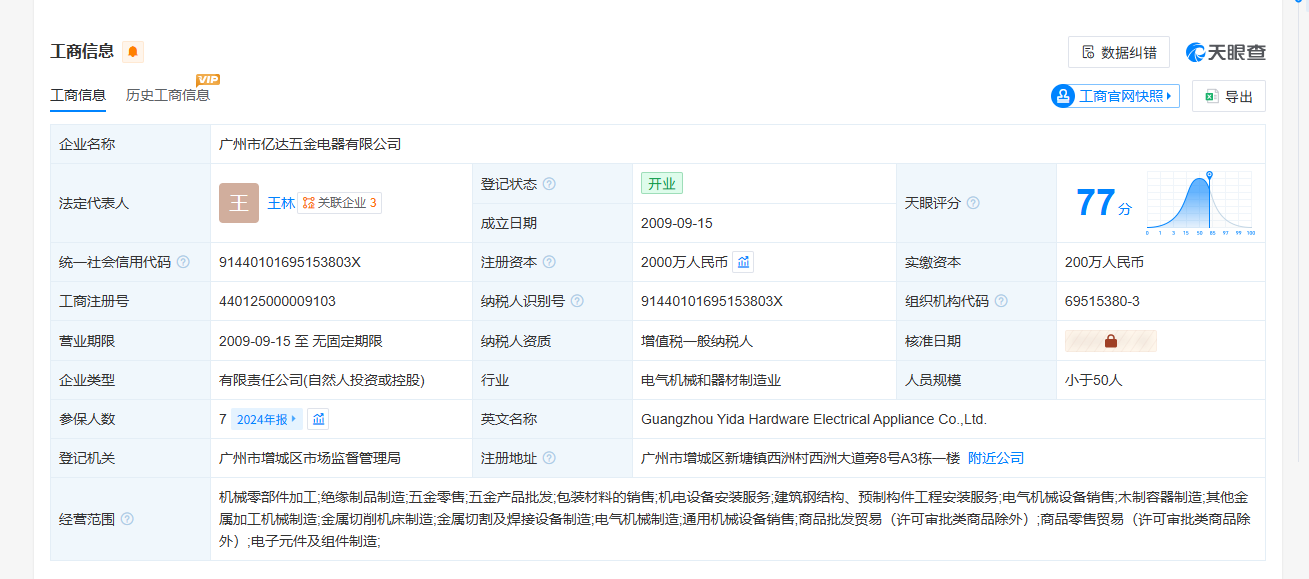Click the staff size value 小于50人
1309x579 pixels.
(x=1094, y=380)
